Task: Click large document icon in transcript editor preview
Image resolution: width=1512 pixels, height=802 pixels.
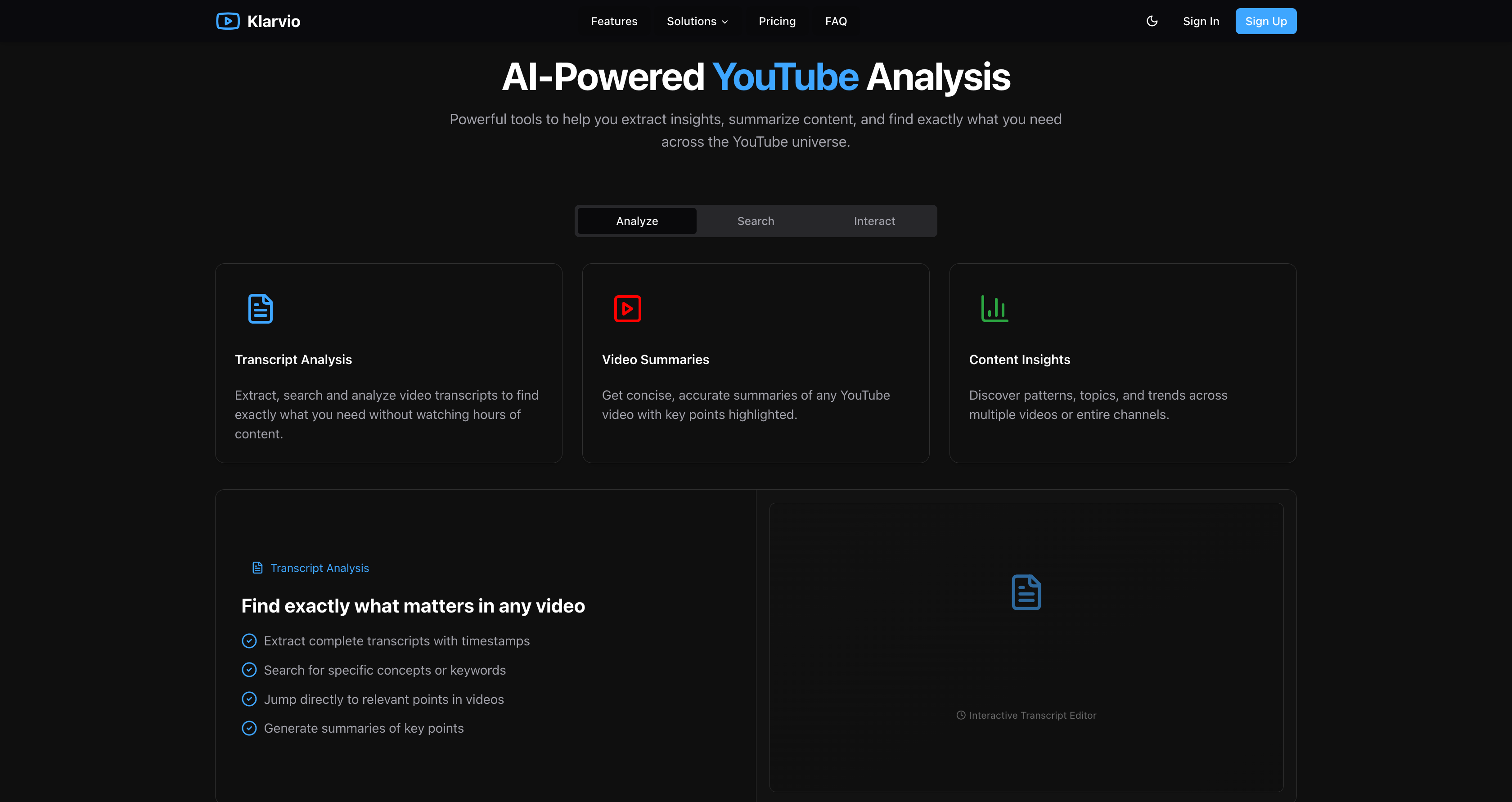Action: tap(1026, 592)
